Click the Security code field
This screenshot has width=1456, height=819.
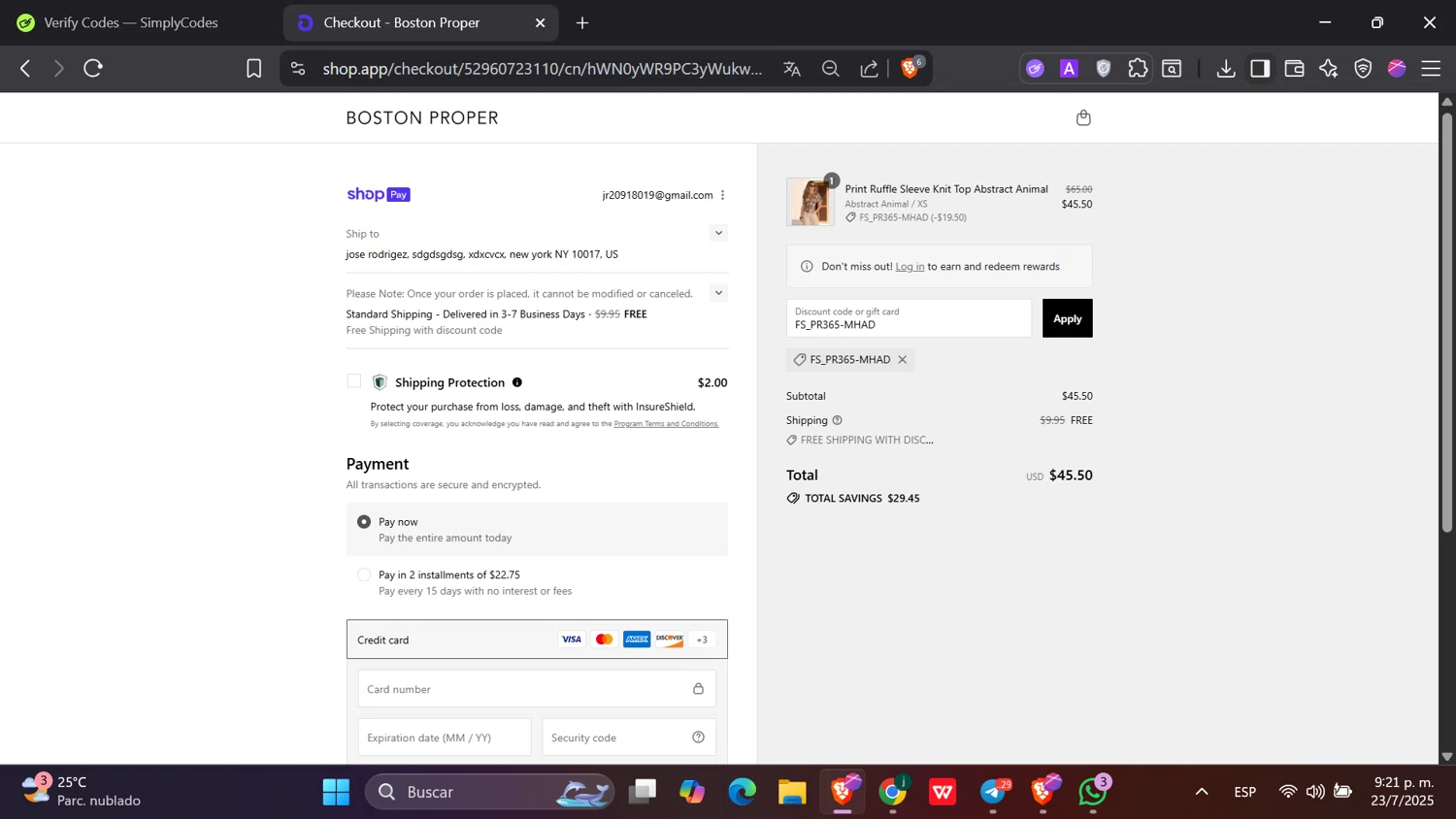629,737
